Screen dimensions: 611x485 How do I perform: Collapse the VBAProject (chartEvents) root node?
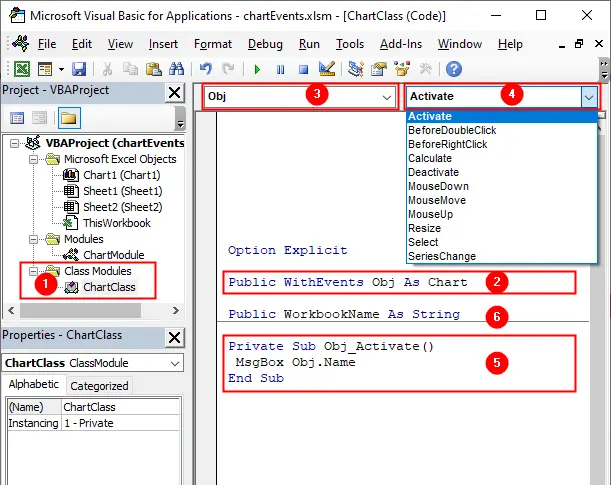pyautogui.click(x=14, y=144)
